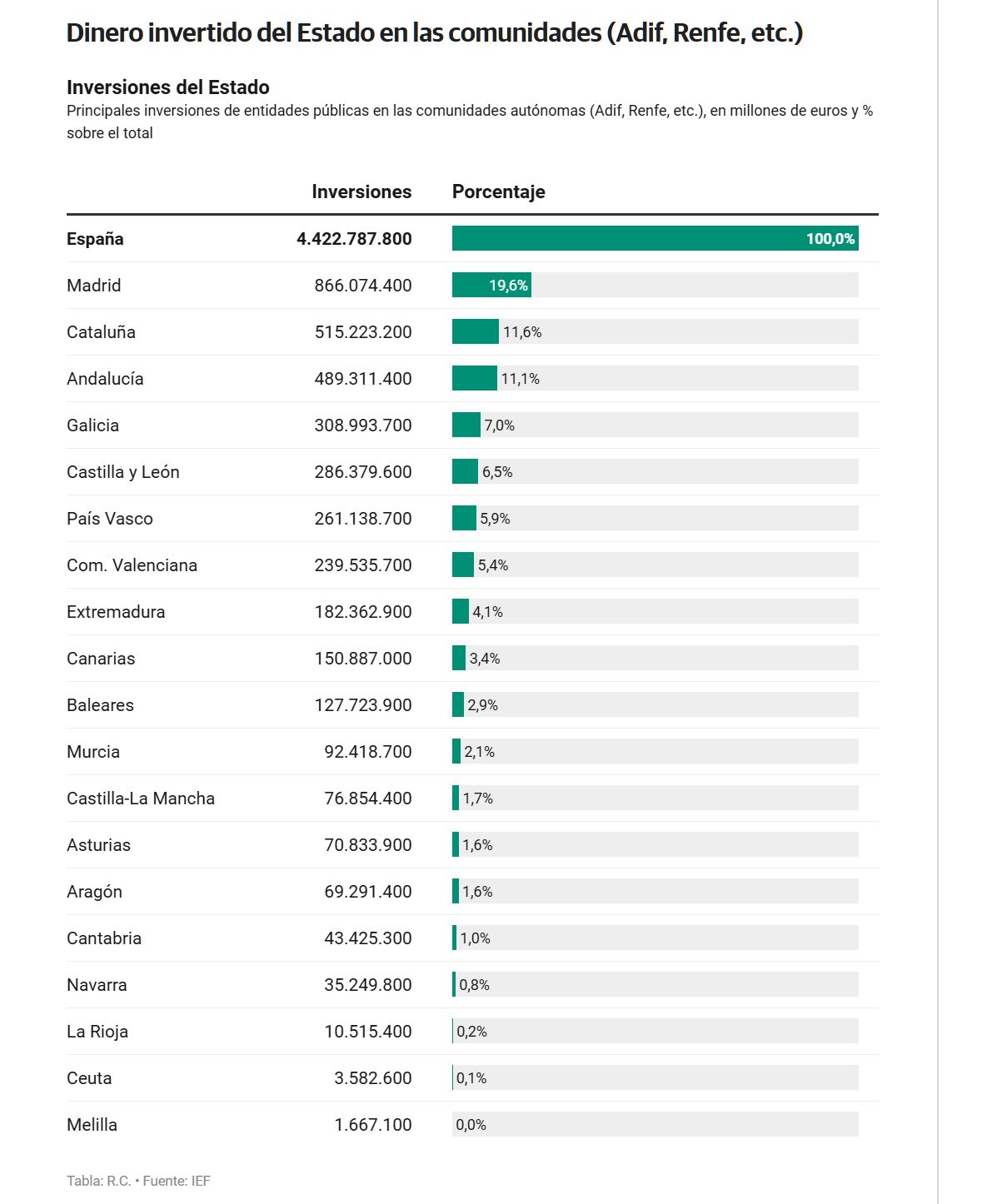This screenshot has height=1204, width=992.
Task: Select the Andalucía row name
Action: click(x=105, y=379)
